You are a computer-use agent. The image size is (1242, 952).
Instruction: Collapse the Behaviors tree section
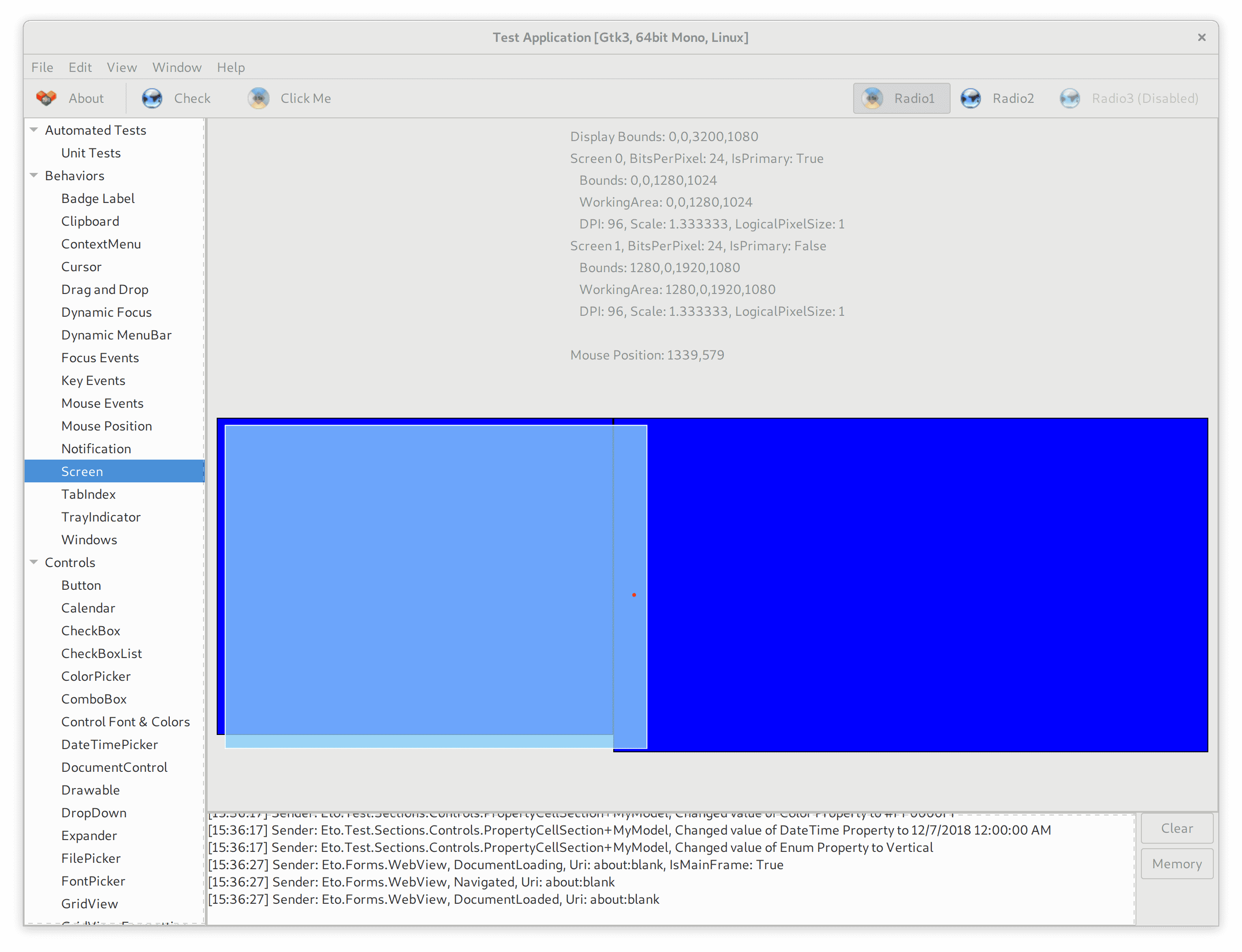tap(34, 175)
